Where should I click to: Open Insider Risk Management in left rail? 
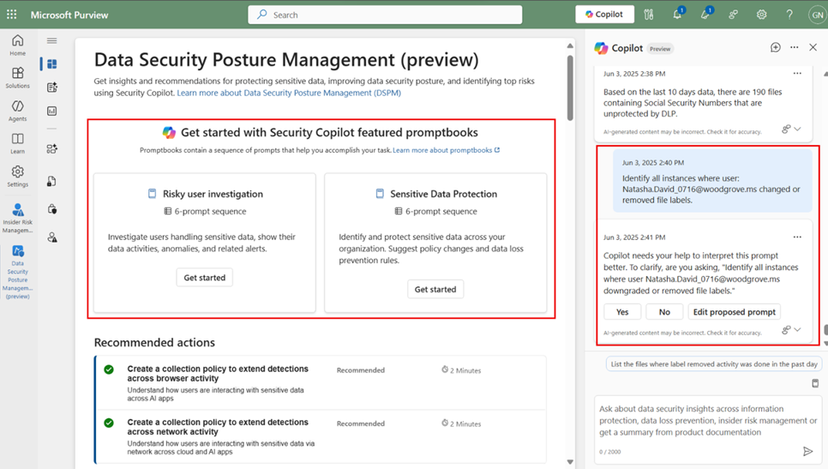pyautogui.click(x=17, y=218)
